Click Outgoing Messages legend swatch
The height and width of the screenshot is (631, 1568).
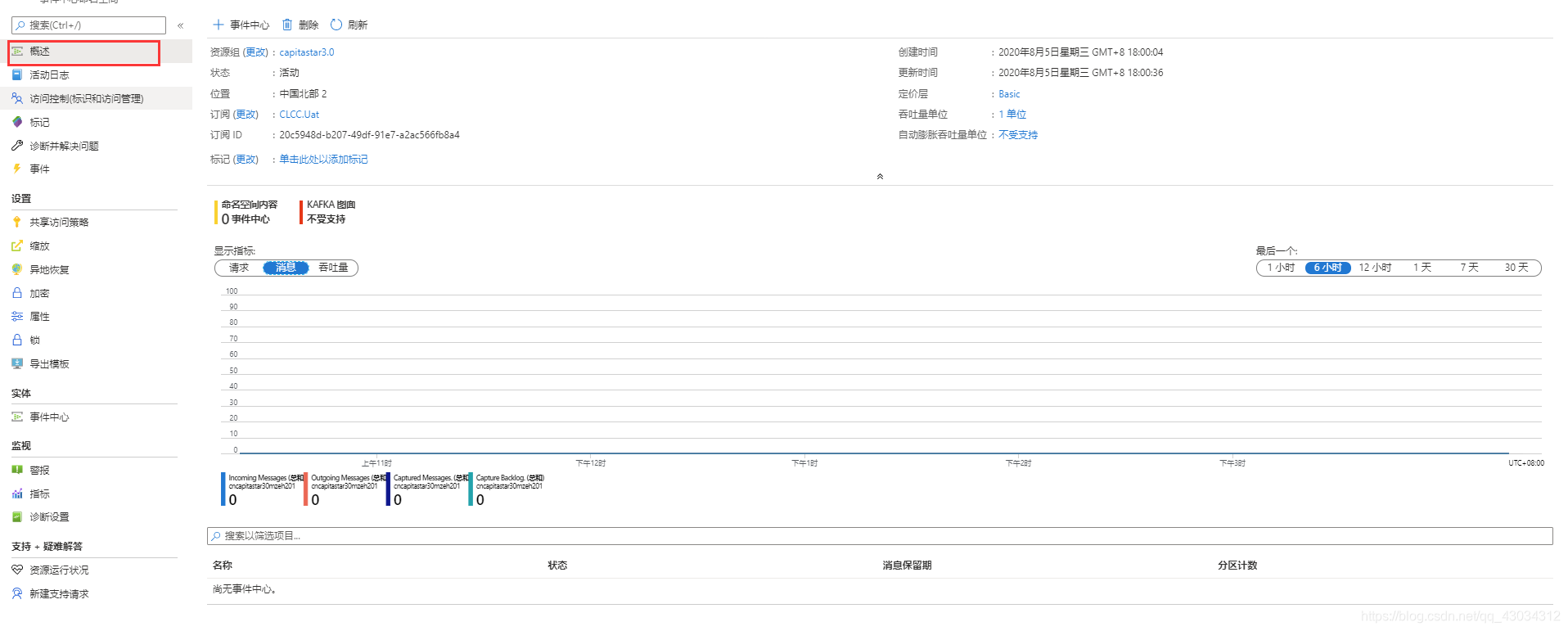[x=306, y=489]
